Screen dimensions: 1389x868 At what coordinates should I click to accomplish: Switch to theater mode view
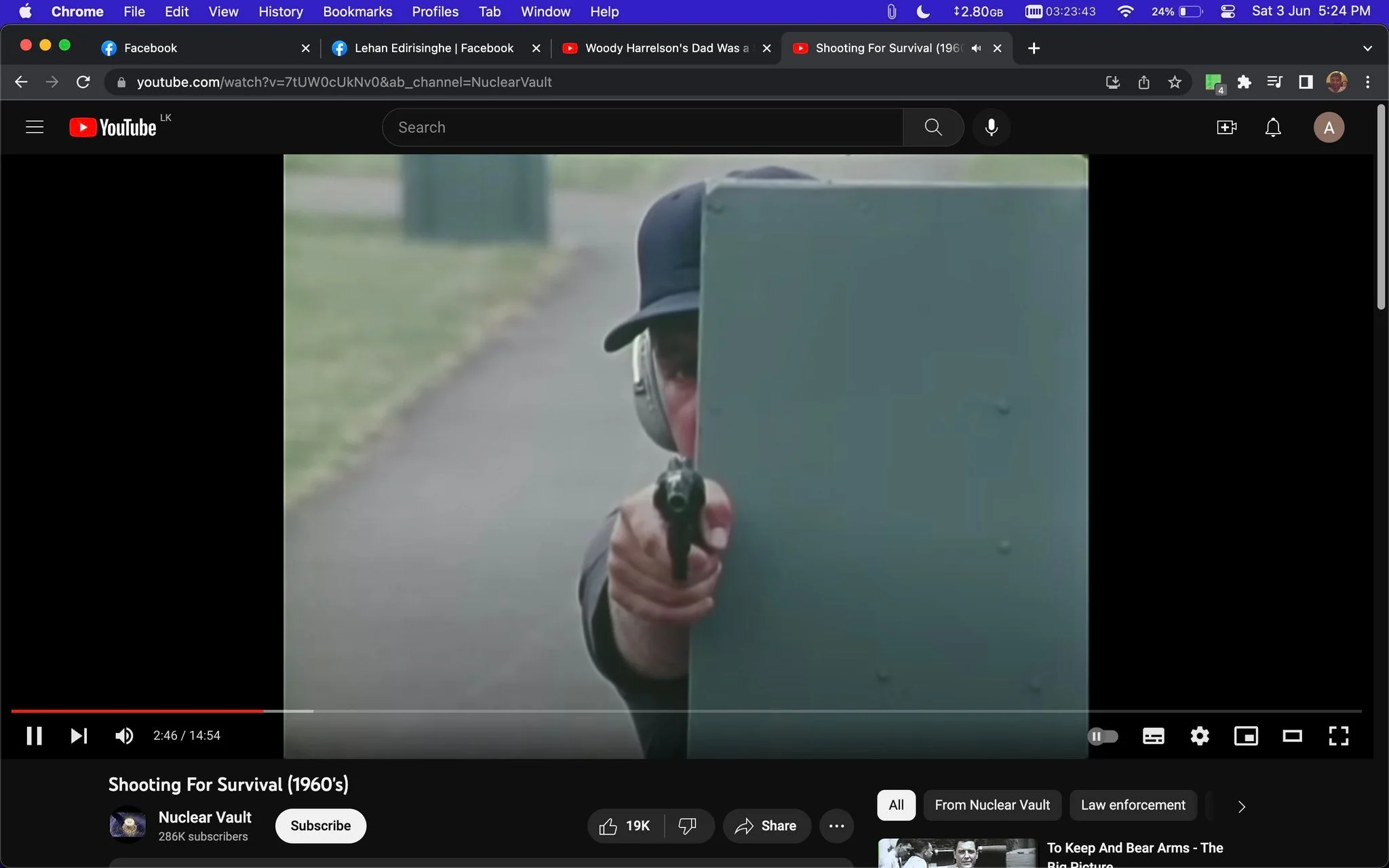tap(1292, 736)
